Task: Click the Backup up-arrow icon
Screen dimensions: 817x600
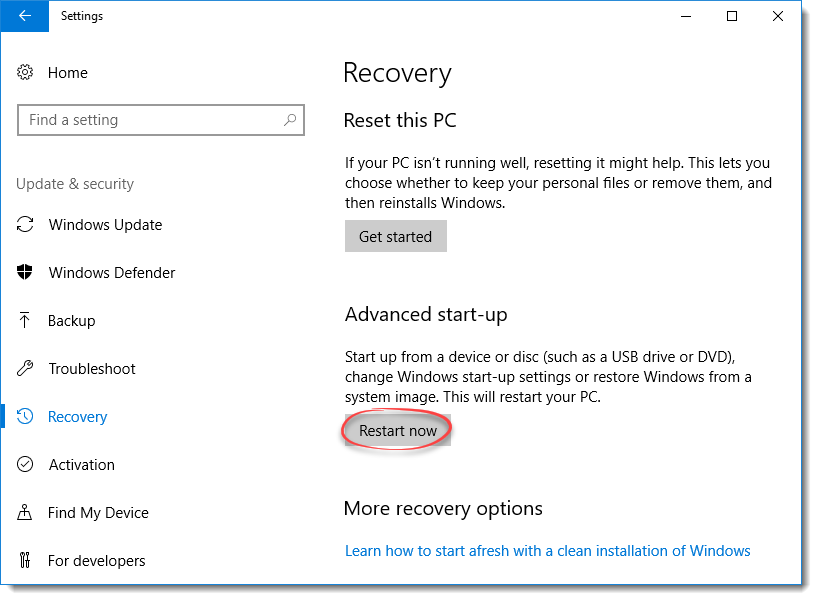Action: [x=25, y=320]
